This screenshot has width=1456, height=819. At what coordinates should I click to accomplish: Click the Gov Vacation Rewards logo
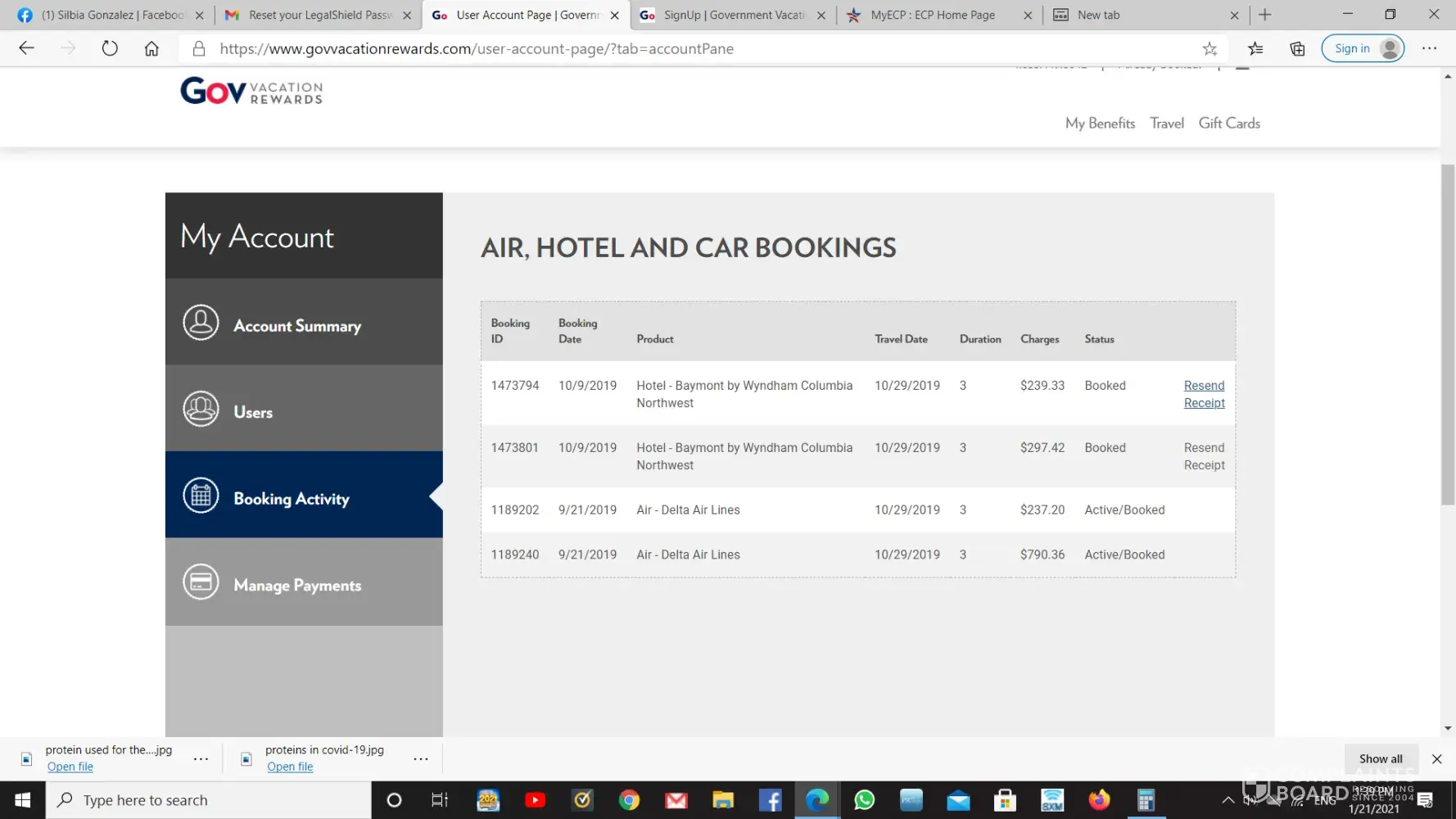click(x=251, y=91)
